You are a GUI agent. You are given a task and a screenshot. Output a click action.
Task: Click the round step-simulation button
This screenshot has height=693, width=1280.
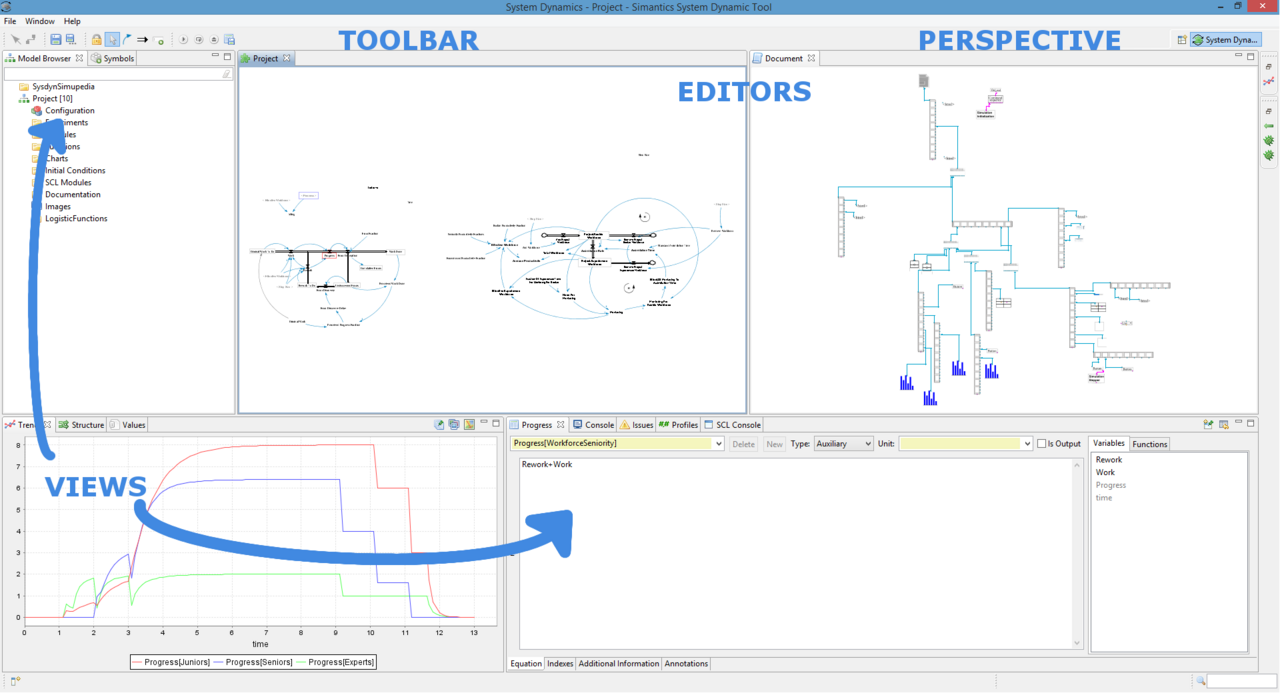coord(199,40)
